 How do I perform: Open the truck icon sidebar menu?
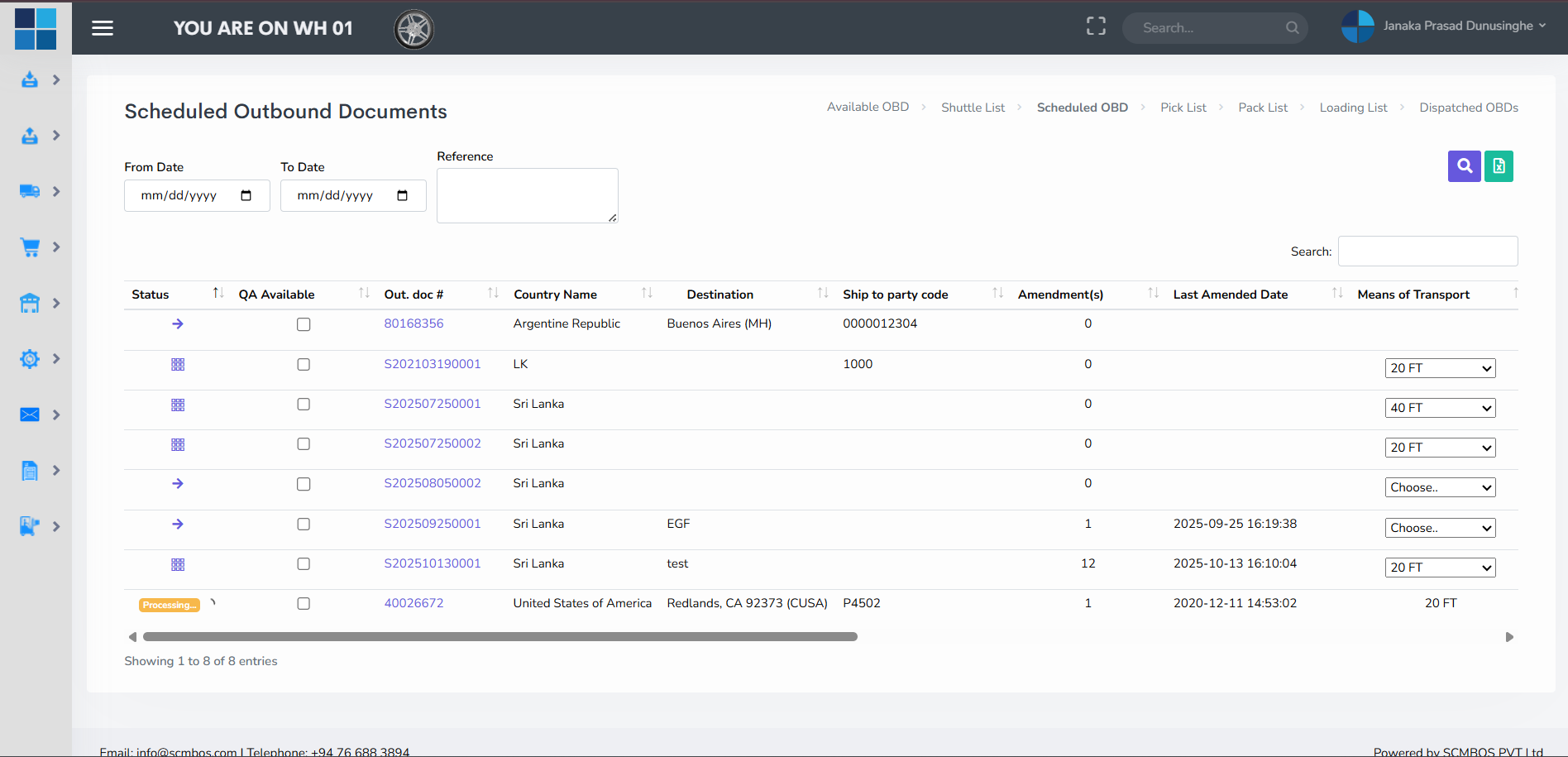click(30, 191)
